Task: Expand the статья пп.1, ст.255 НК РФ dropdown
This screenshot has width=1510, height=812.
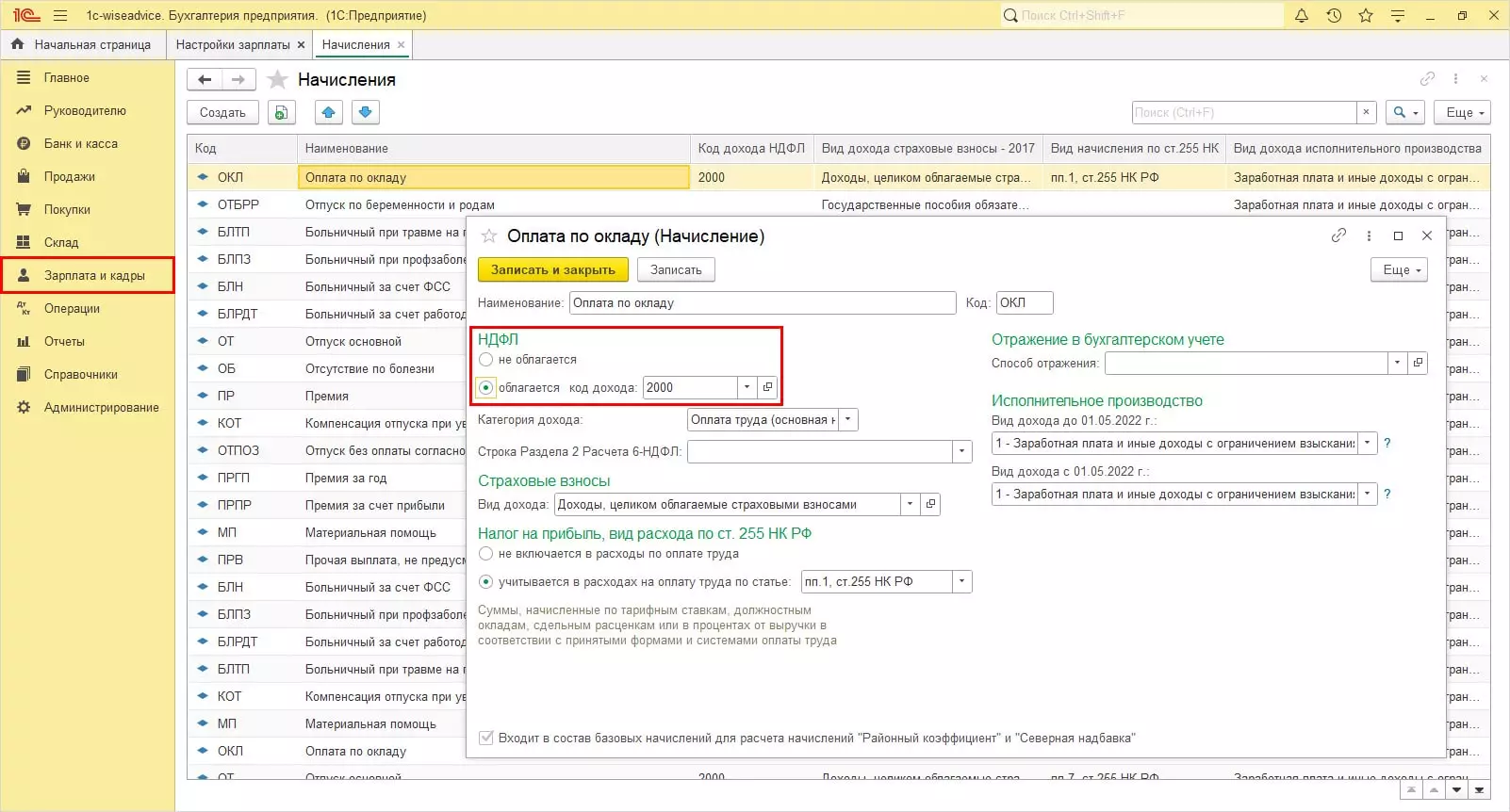Action: coord(961,582)
